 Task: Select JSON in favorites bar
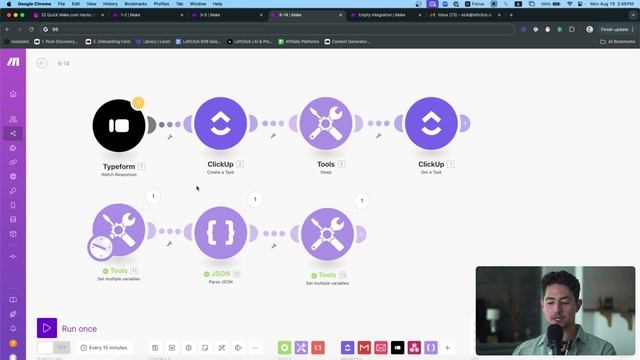(431, 348)
